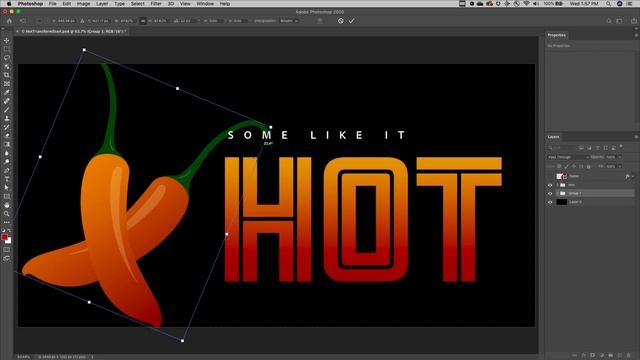Select the Eyedropper tool

[x=7, y=92]
